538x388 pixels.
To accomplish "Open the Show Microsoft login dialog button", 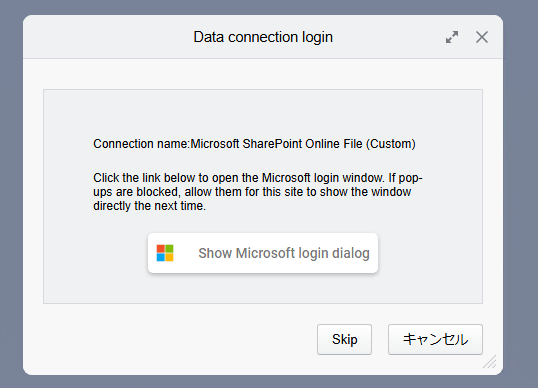I will click(263, 253).
